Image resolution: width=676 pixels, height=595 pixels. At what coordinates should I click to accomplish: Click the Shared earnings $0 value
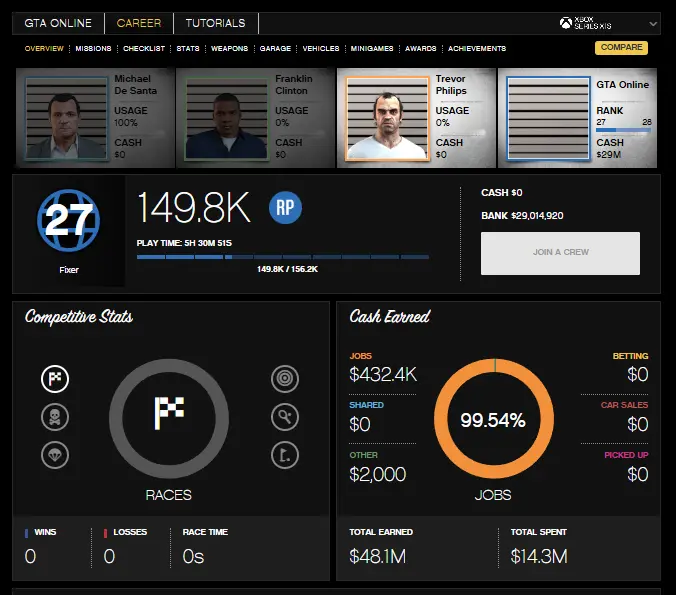click(360, 424)
